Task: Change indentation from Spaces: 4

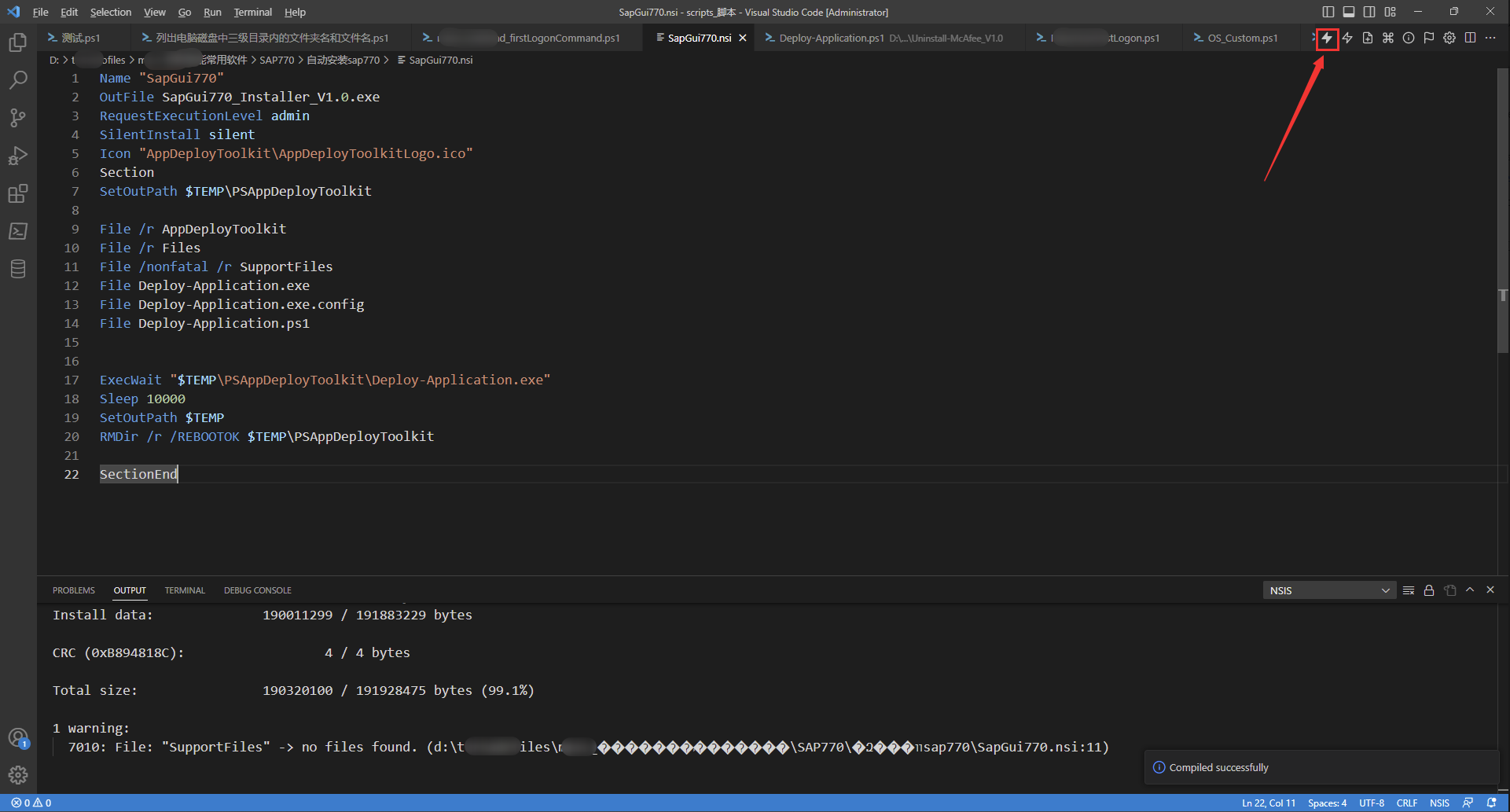Action: tap(1327, 803)
